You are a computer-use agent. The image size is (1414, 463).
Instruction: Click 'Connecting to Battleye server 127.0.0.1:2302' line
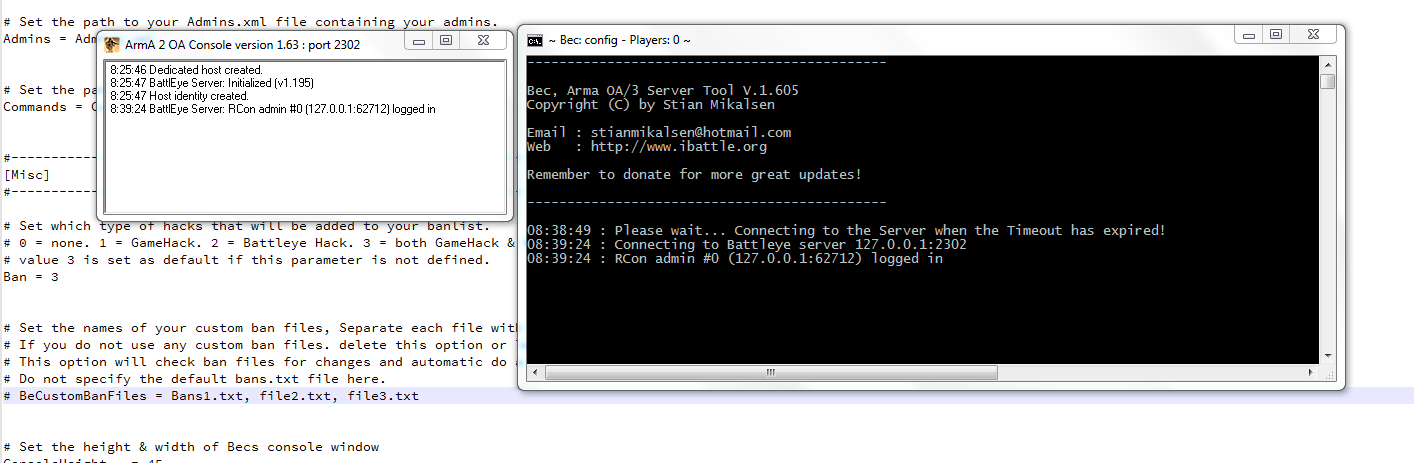(x=747, y=244)
